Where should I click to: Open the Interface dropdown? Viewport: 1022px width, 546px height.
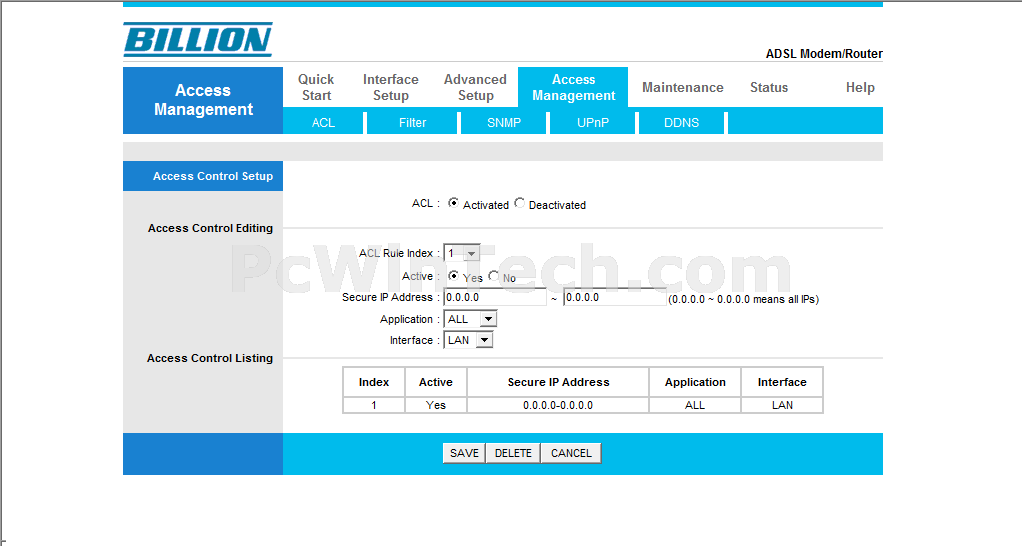468,340
